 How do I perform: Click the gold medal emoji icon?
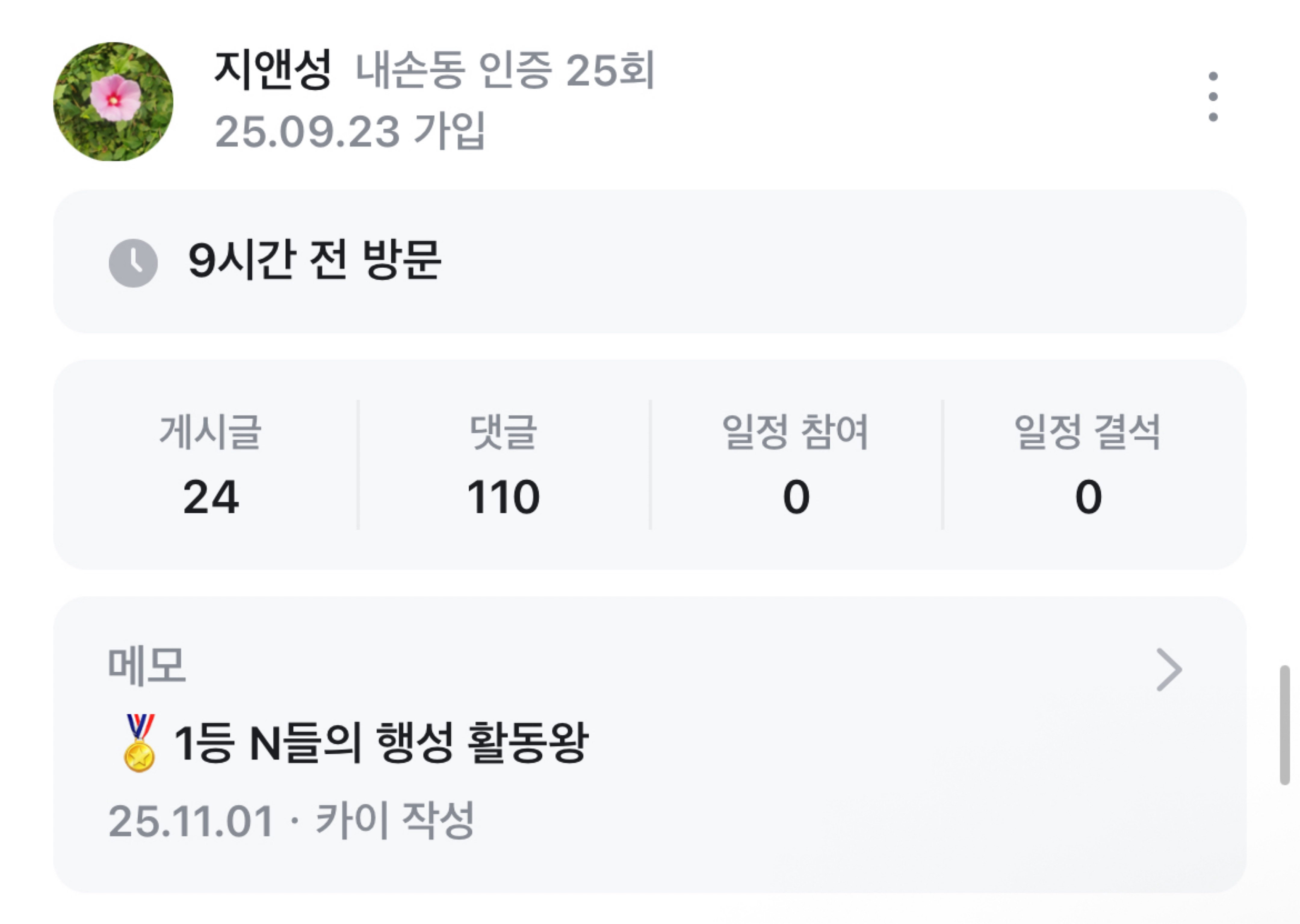pos(139,743)
